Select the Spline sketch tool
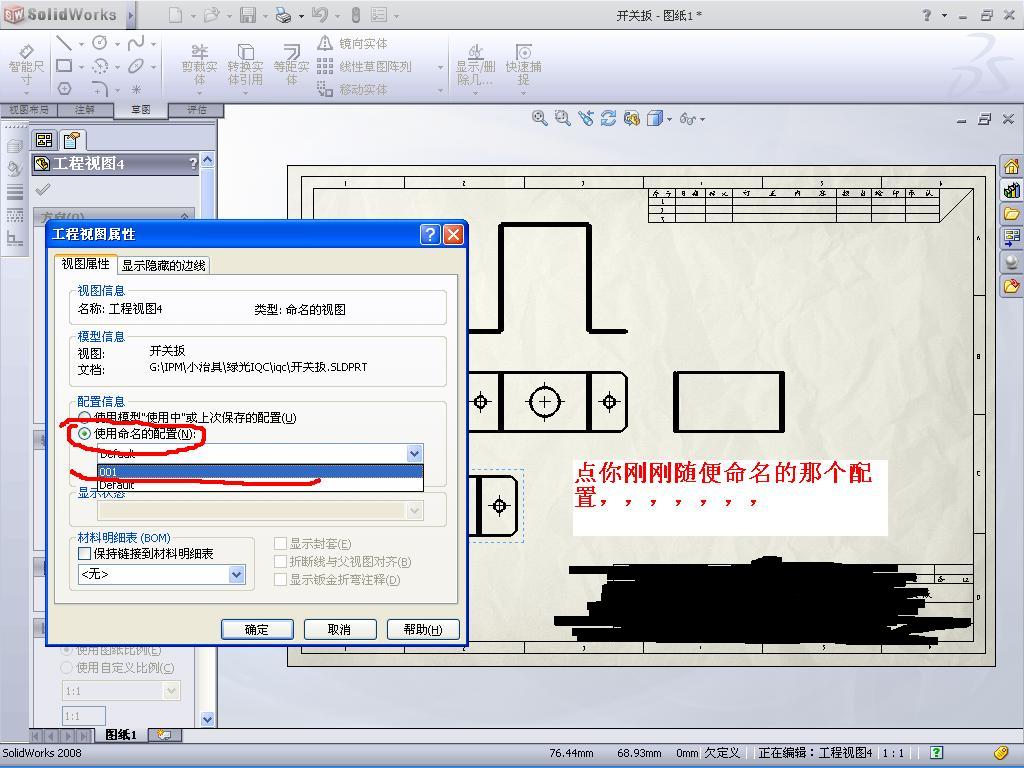Screen dimensions: 1024x768 (x=136, y=43)
